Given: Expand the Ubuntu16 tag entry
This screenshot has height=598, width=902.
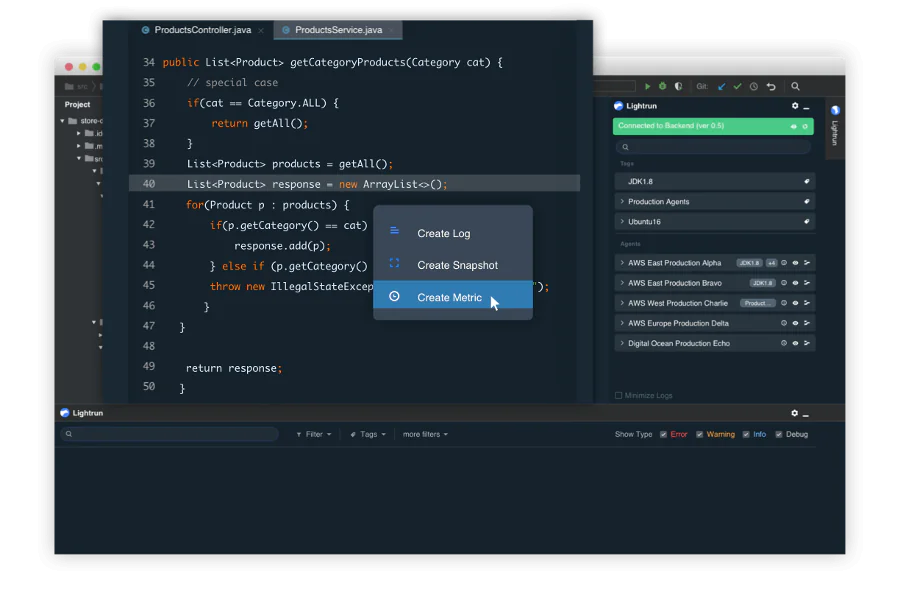Looking at the screenshot, I should click(621, 221).
